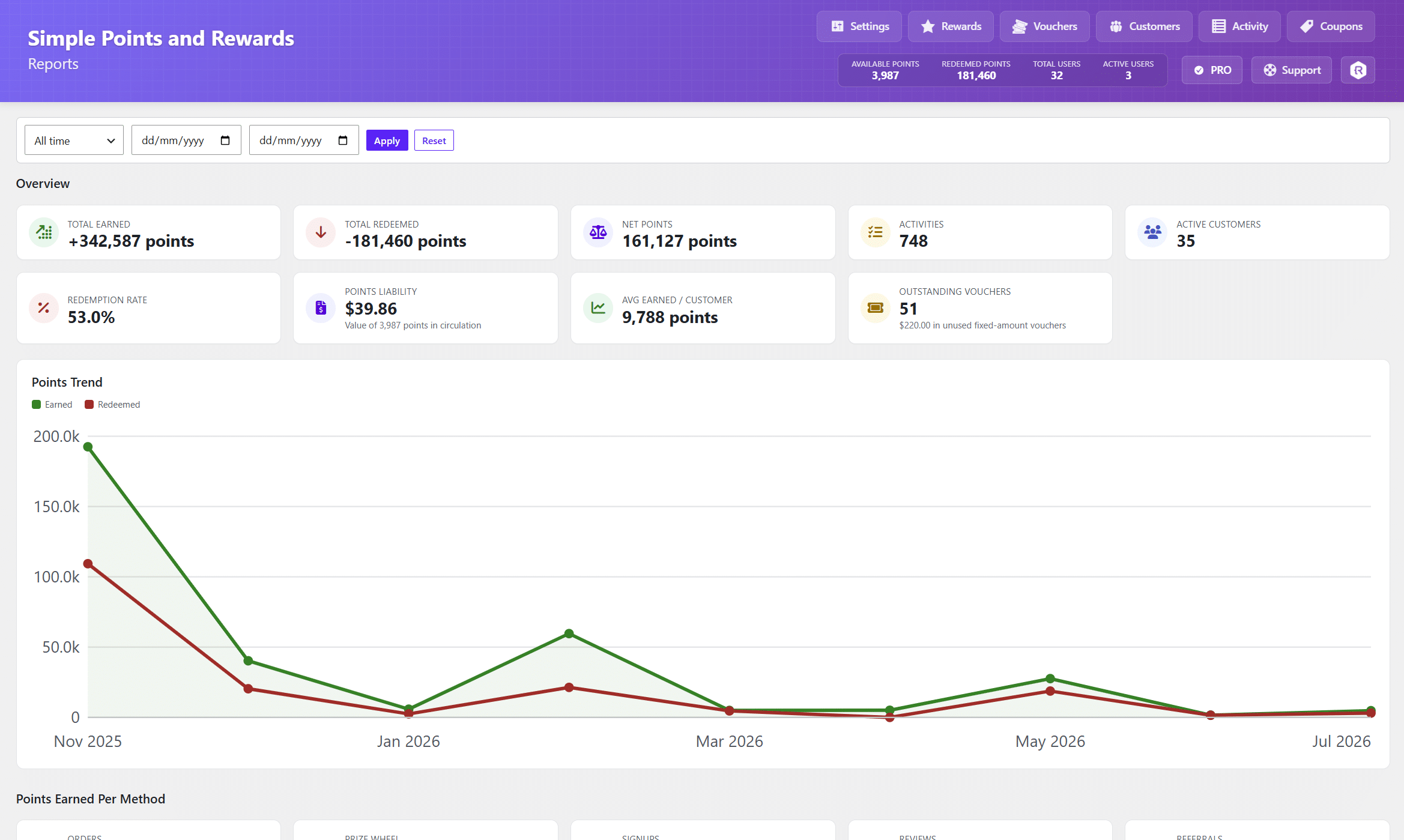Viewport: 1404px width, 840px height.
Task: Click the 161,127 points value
Action: click(x=679, y=241)
